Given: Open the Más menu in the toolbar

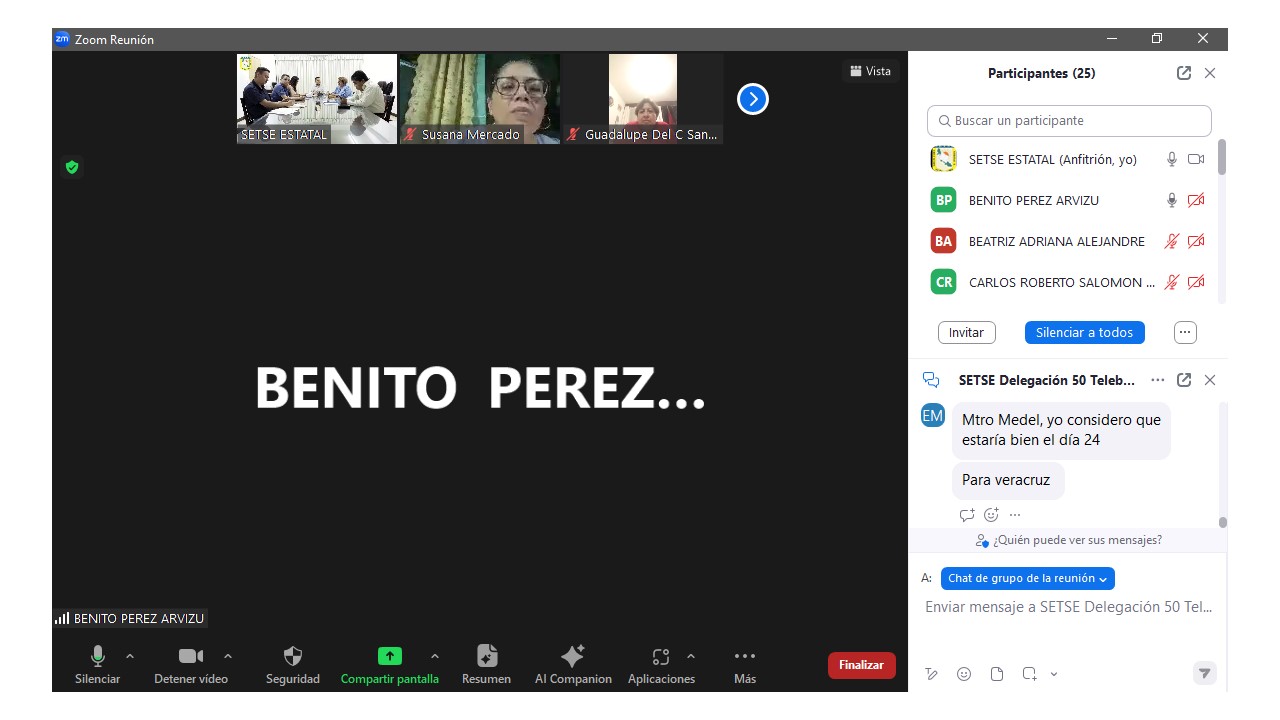Looking at the screenshot, I should [x=744, y=657].
